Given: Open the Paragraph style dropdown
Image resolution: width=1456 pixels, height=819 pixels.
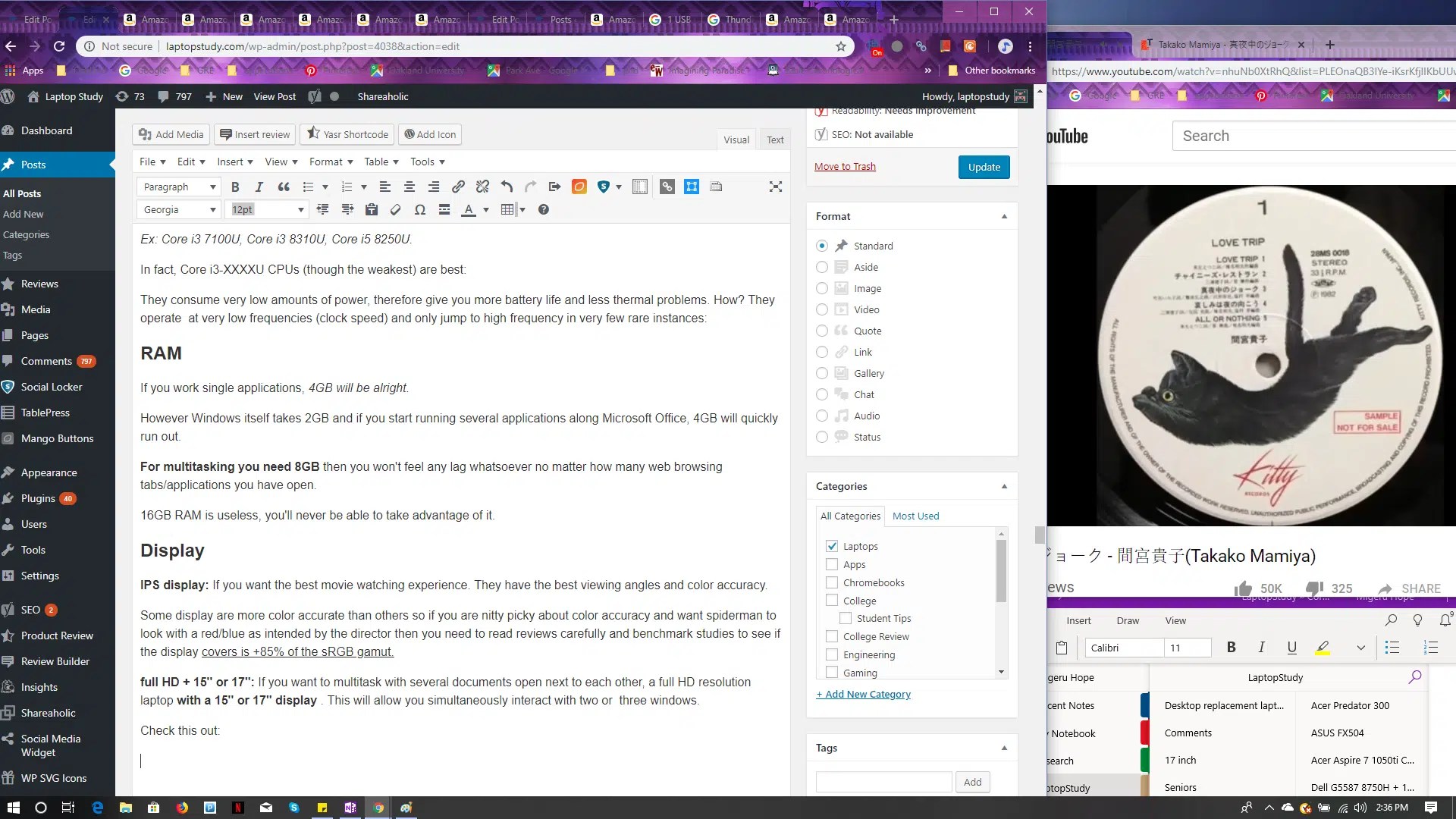Looking at the screenshot, I should pyautogui.click(x=179, y=187).
